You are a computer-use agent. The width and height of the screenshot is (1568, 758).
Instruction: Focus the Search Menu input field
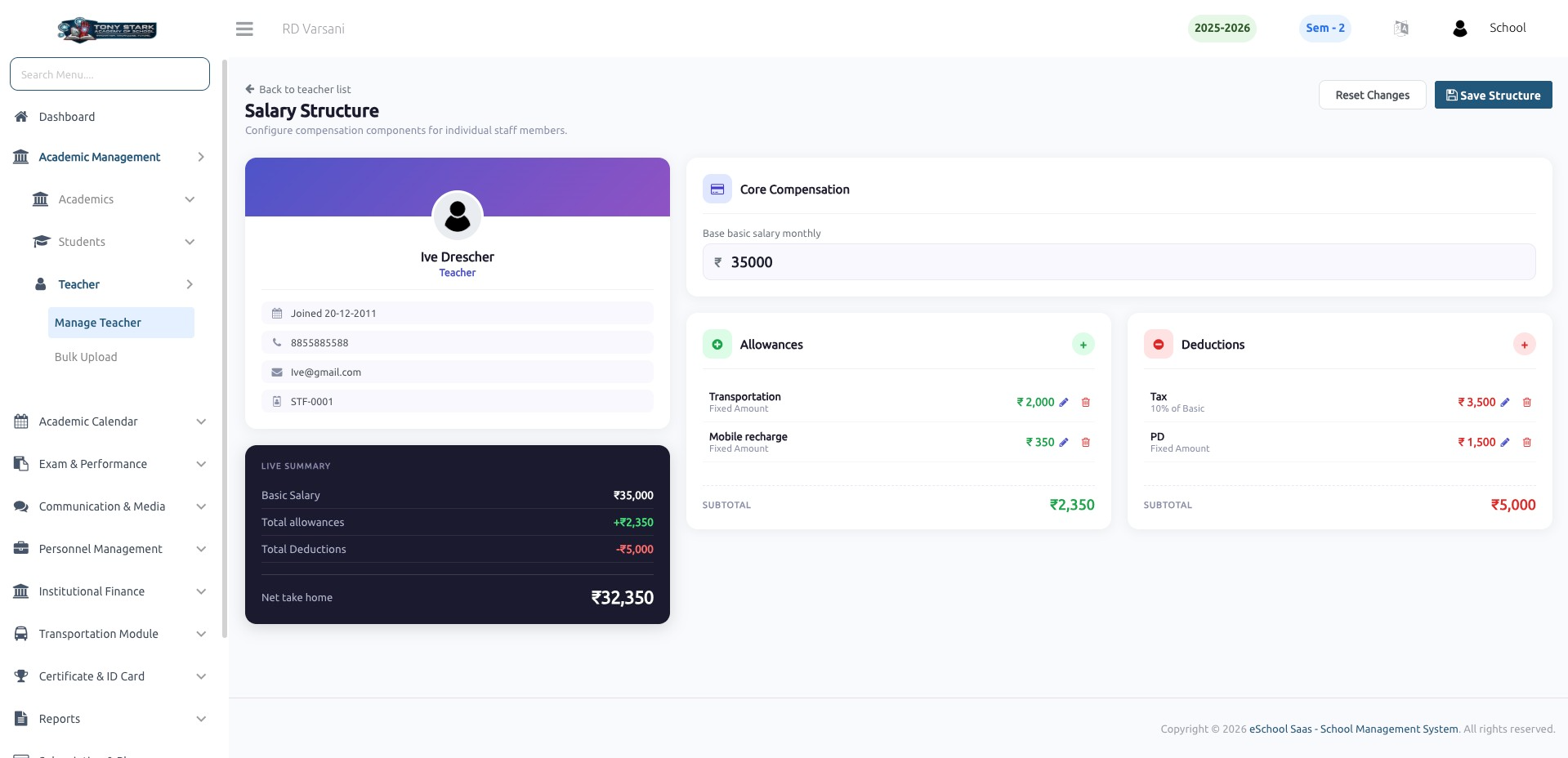tap(109, 74)
